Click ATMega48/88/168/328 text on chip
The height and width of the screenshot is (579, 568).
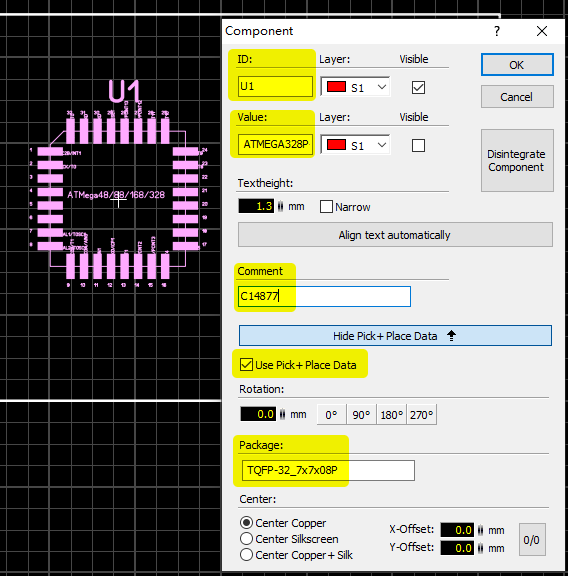(116, 195)
